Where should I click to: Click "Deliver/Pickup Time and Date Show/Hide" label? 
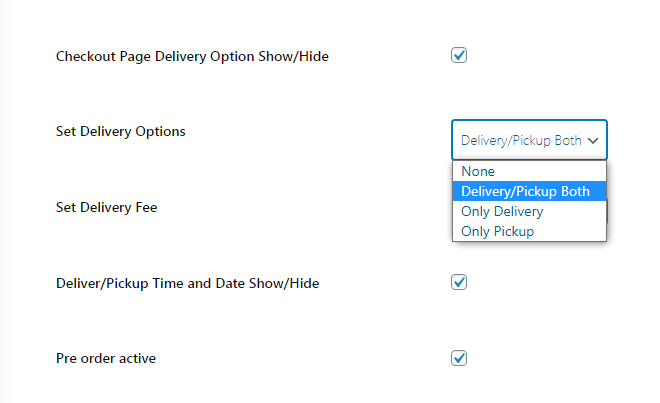click(x=187, y=283)
